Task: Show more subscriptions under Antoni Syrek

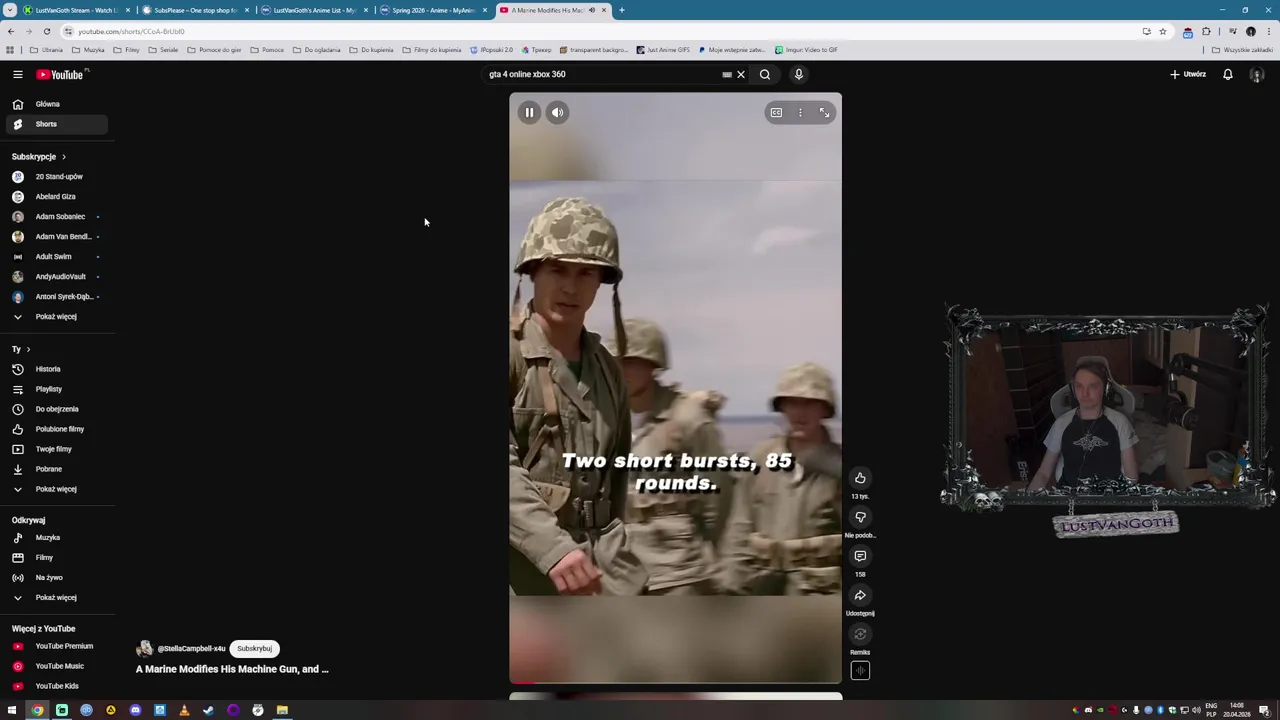Action: coord(56,317)
